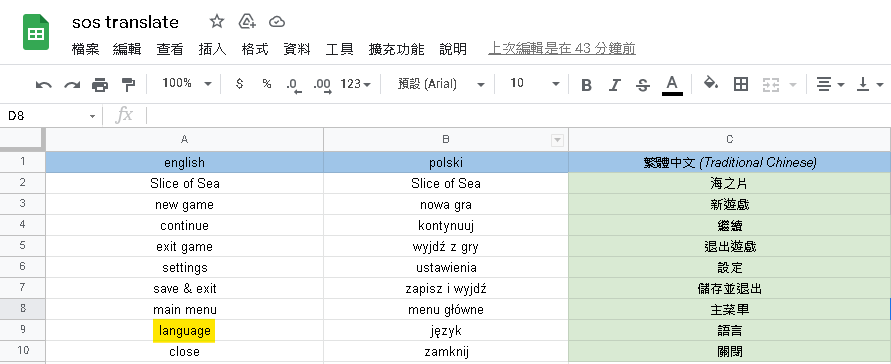Open the 格式 menu
Image resolution: width=891 pixels, height=364 pixels.
(255, 49)
